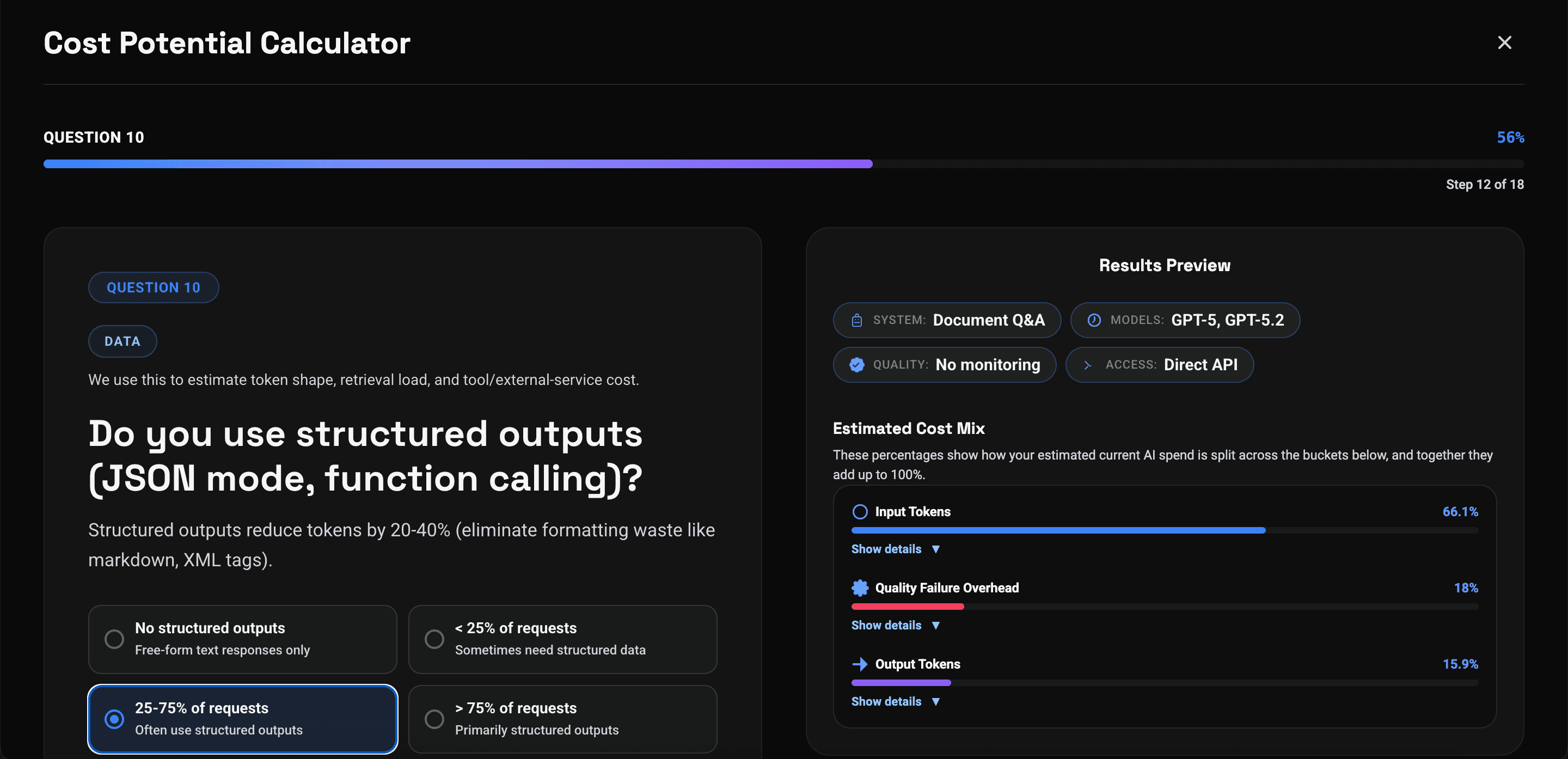Screen dimensions: 1568x759
Task: Click the circle icon beside Input Tokens
Action: [x=860, y=511]
